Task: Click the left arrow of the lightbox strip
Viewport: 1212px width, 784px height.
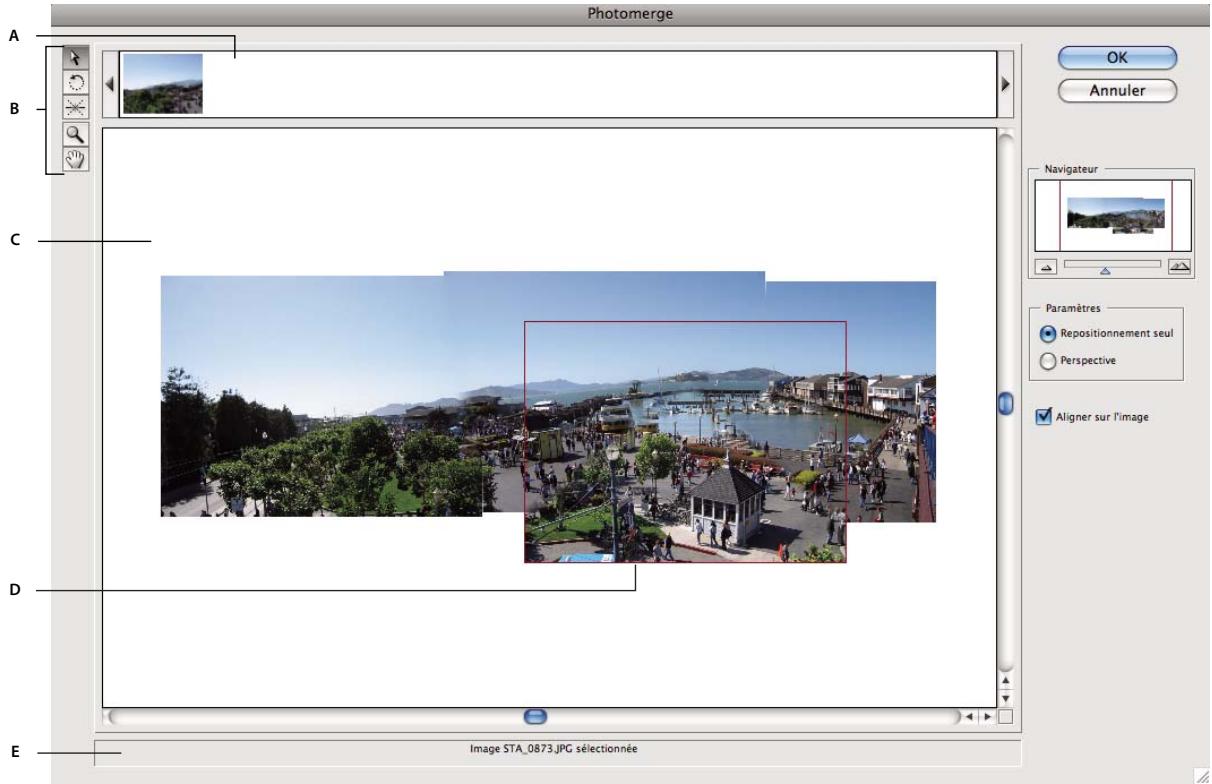Action: coord(111,86)
